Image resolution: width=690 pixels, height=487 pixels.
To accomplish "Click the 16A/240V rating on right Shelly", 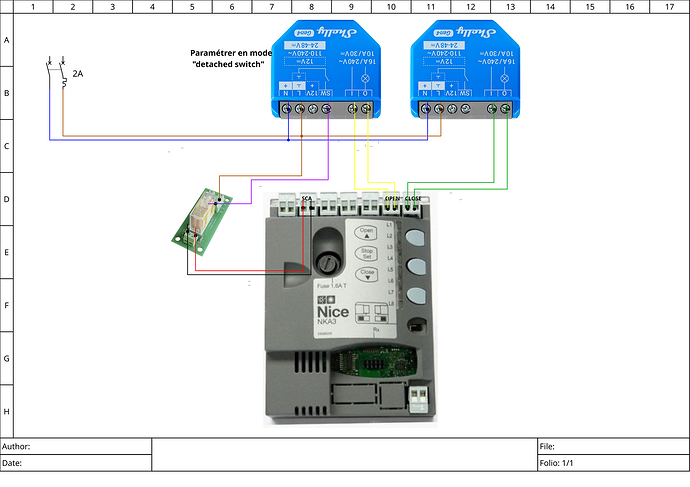I will click(497, 62).
